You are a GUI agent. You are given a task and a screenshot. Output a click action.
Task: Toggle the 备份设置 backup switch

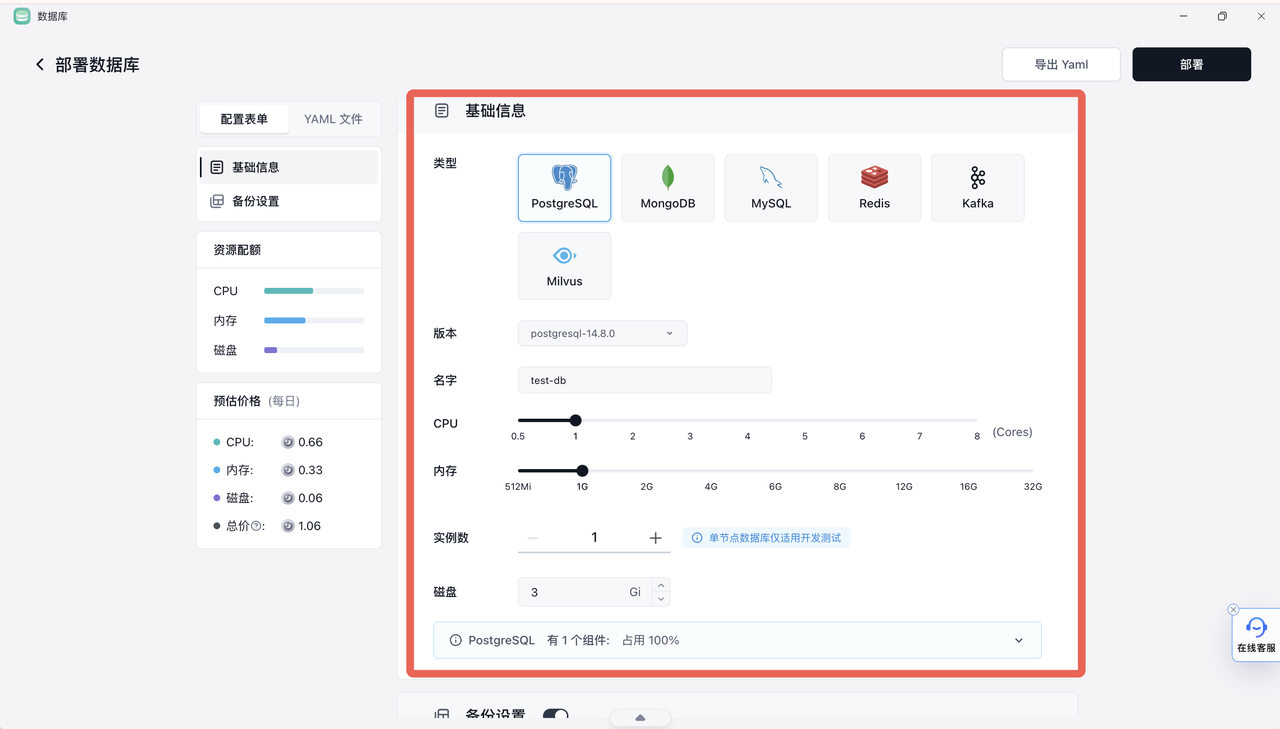pyautogui.click(x=556, y=715)
